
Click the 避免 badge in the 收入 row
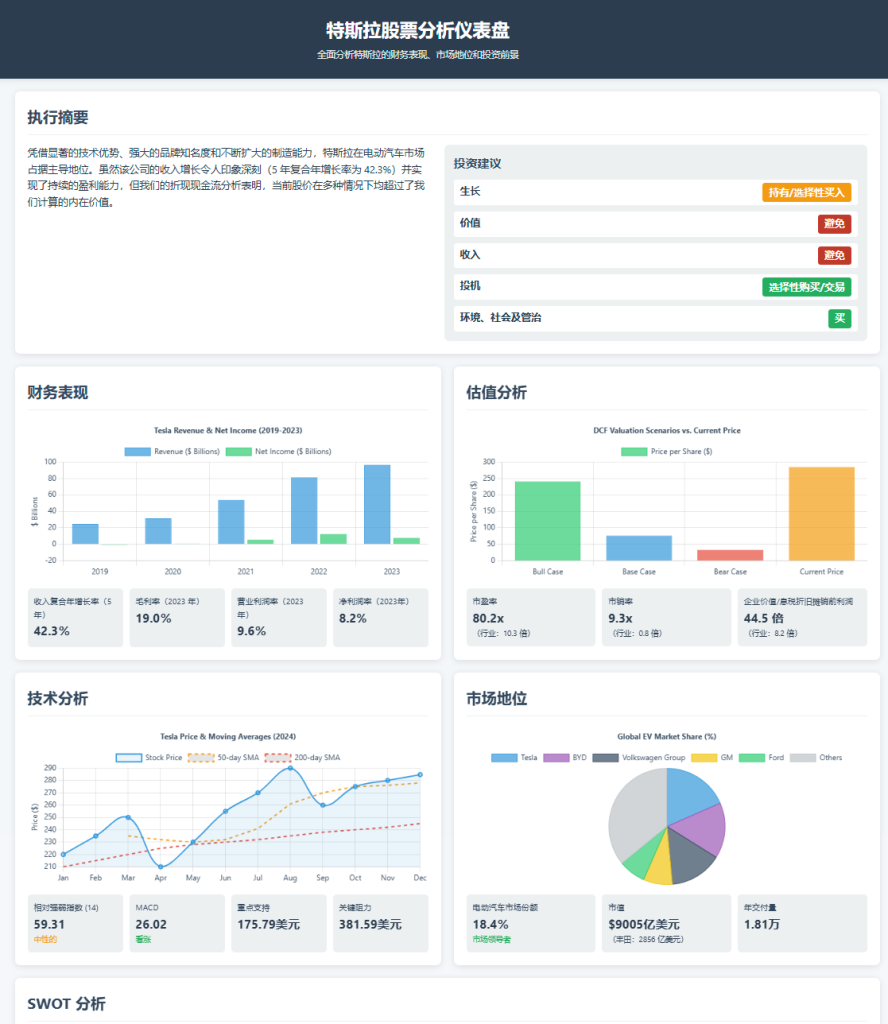[834, 255]
